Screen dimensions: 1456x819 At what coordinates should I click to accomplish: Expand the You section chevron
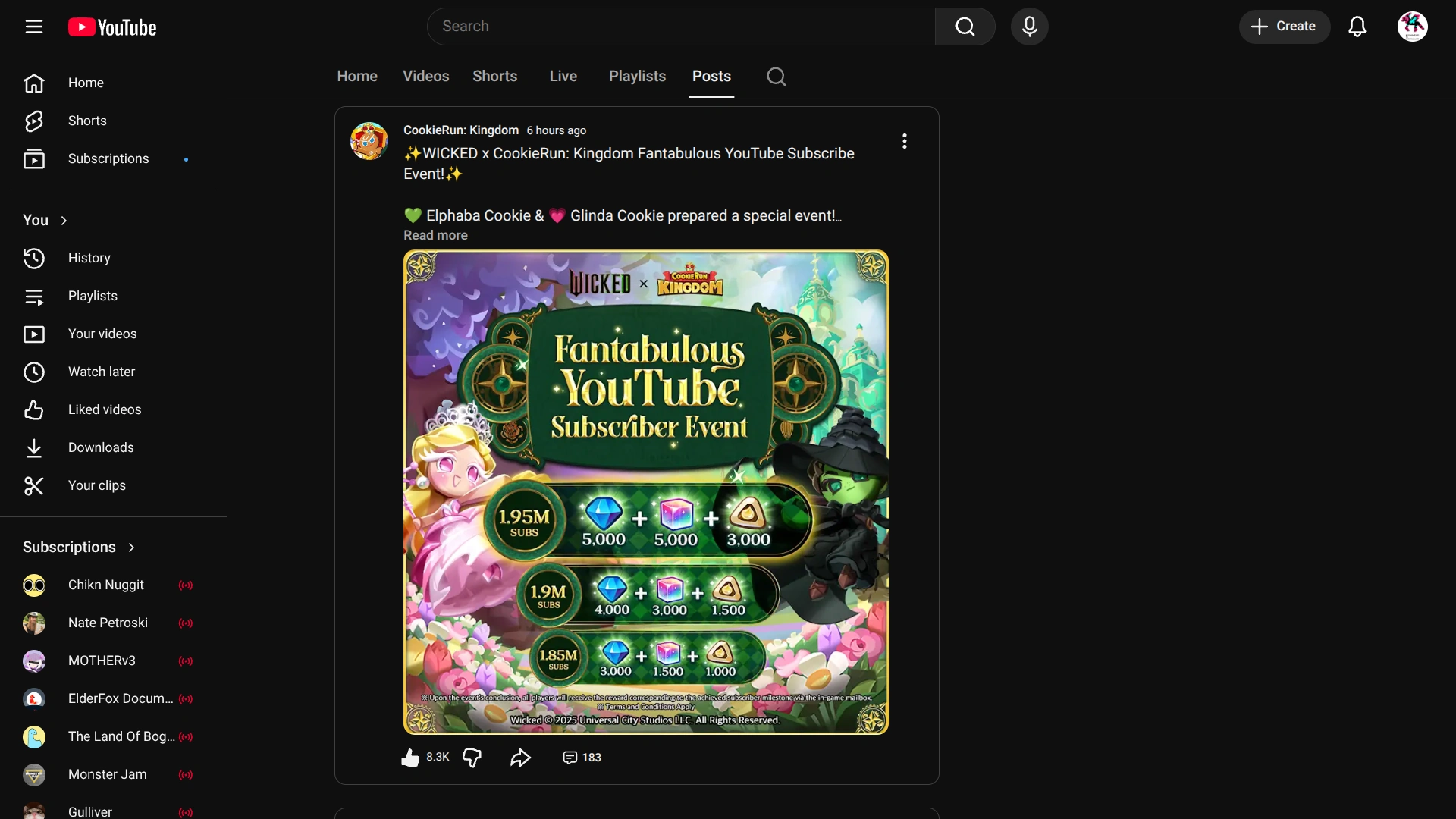click(64, 221)
